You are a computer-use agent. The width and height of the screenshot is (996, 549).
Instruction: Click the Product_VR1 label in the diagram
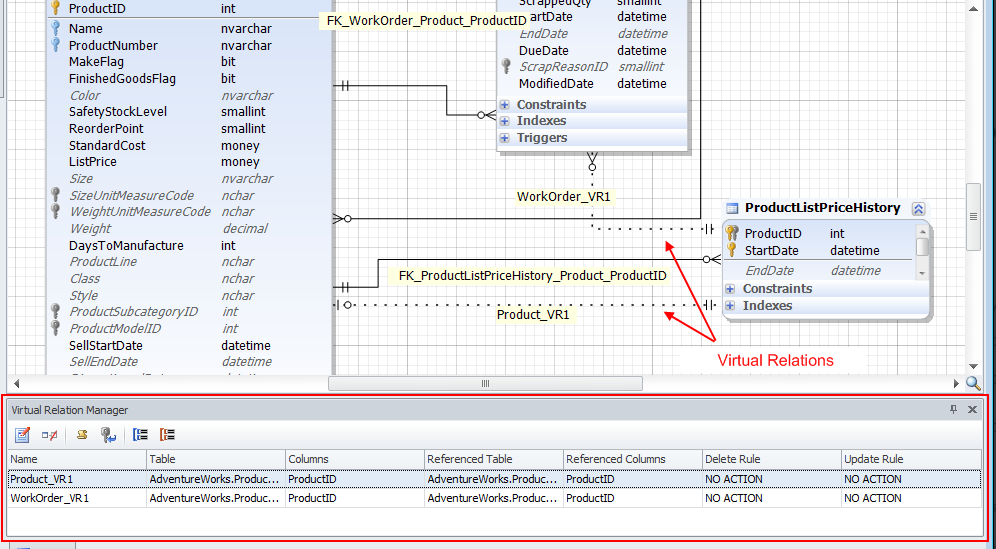[533, 315]
